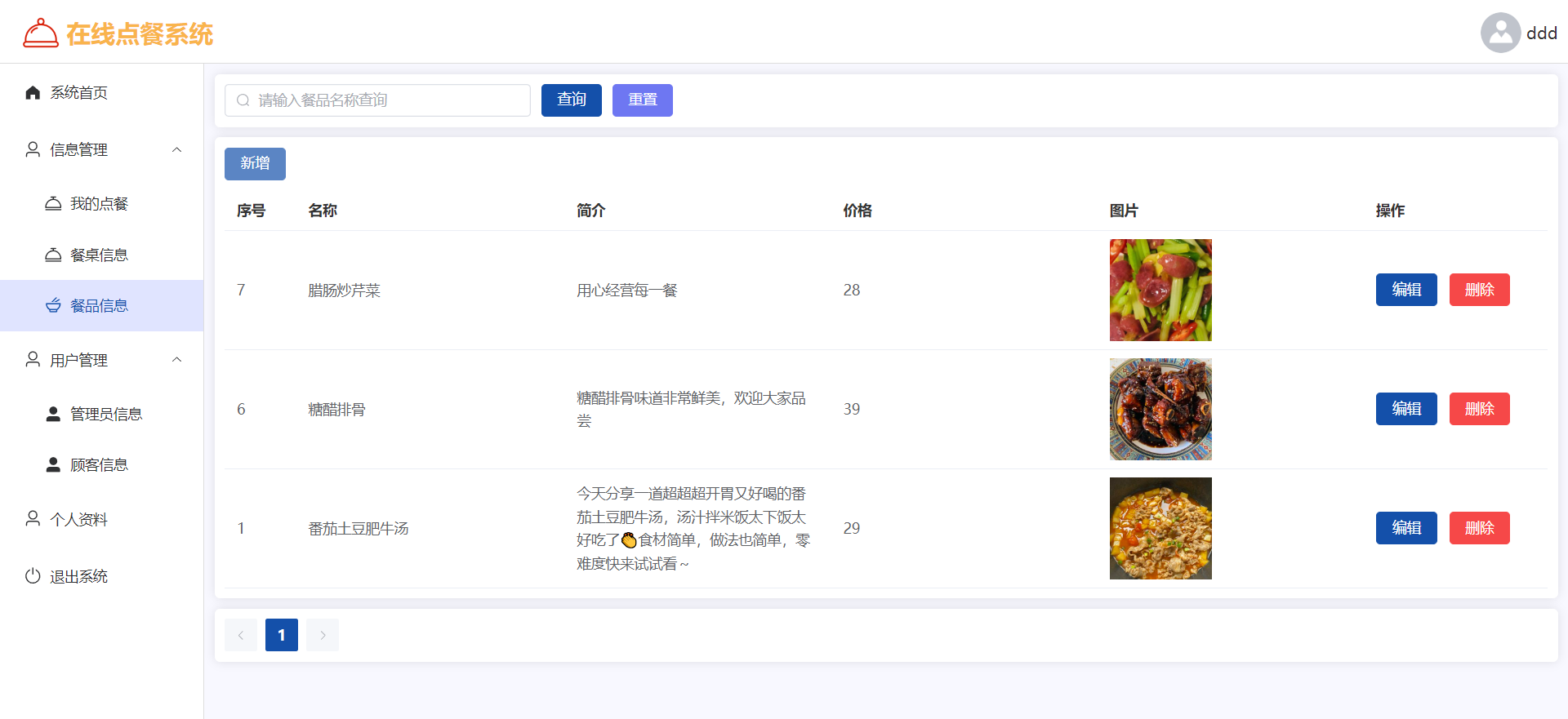Open 我的点餐 menu item

tap(101, 203)
